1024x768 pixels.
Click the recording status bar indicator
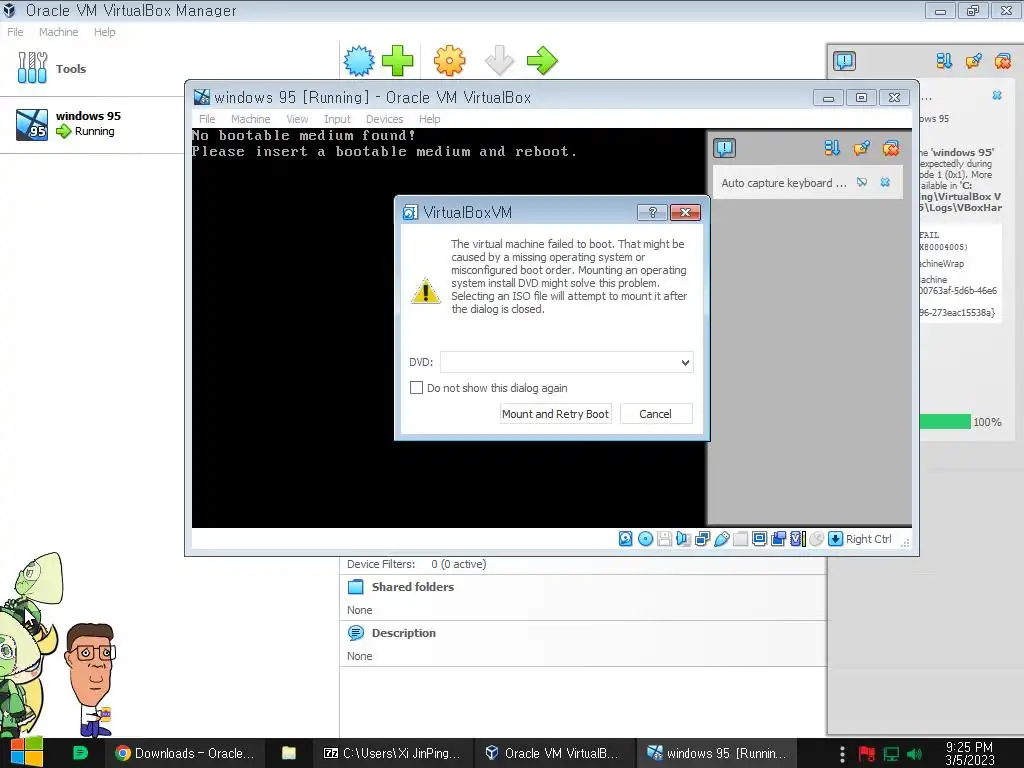point(778,539)
